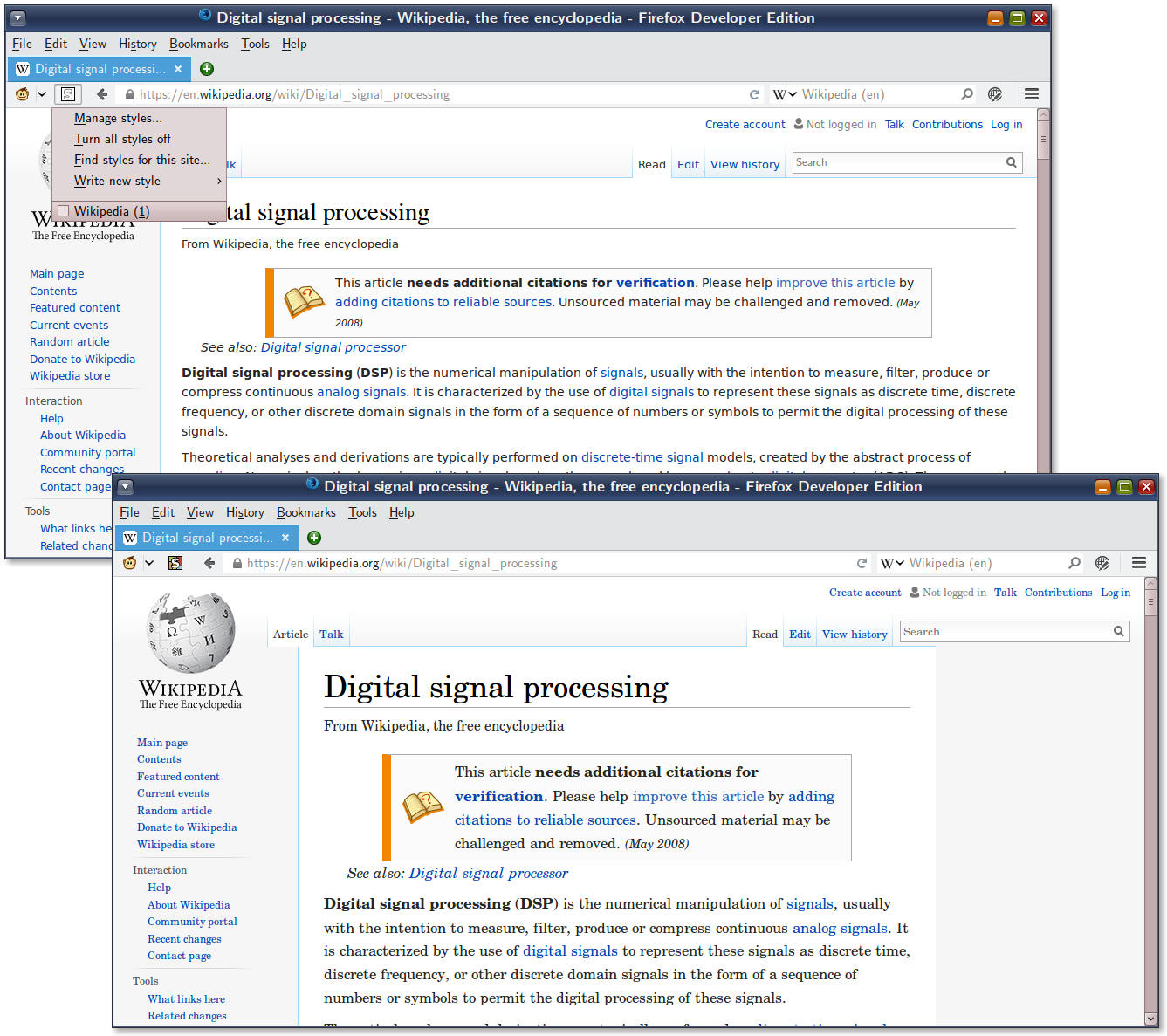This screenshot has width=1167, height=1036.
Task: Click Donate to Wikipedia in front window
Action: (x=187, y=827)
